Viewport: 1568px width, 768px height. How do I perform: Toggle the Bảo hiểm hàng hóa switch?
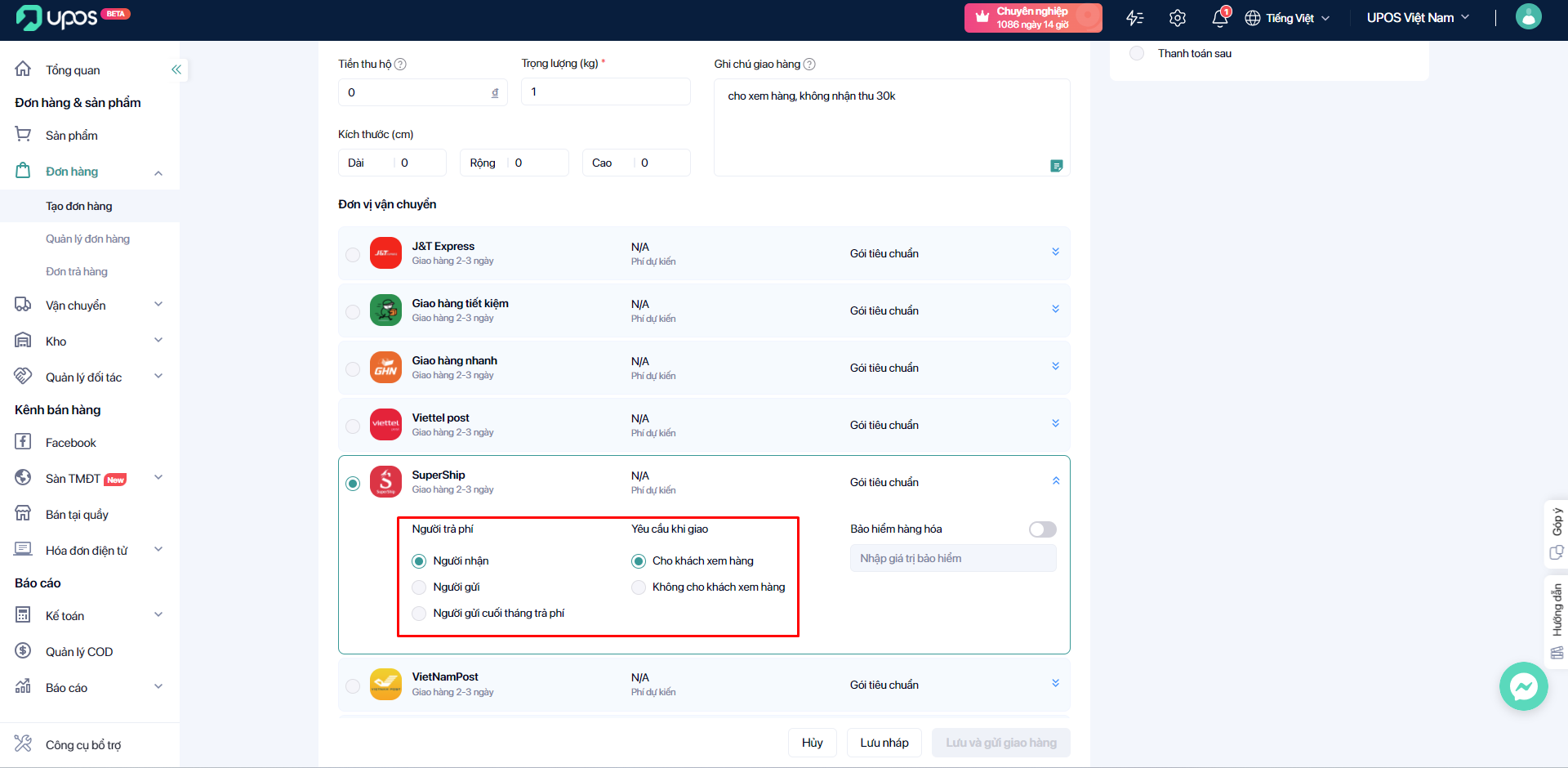1042,529
